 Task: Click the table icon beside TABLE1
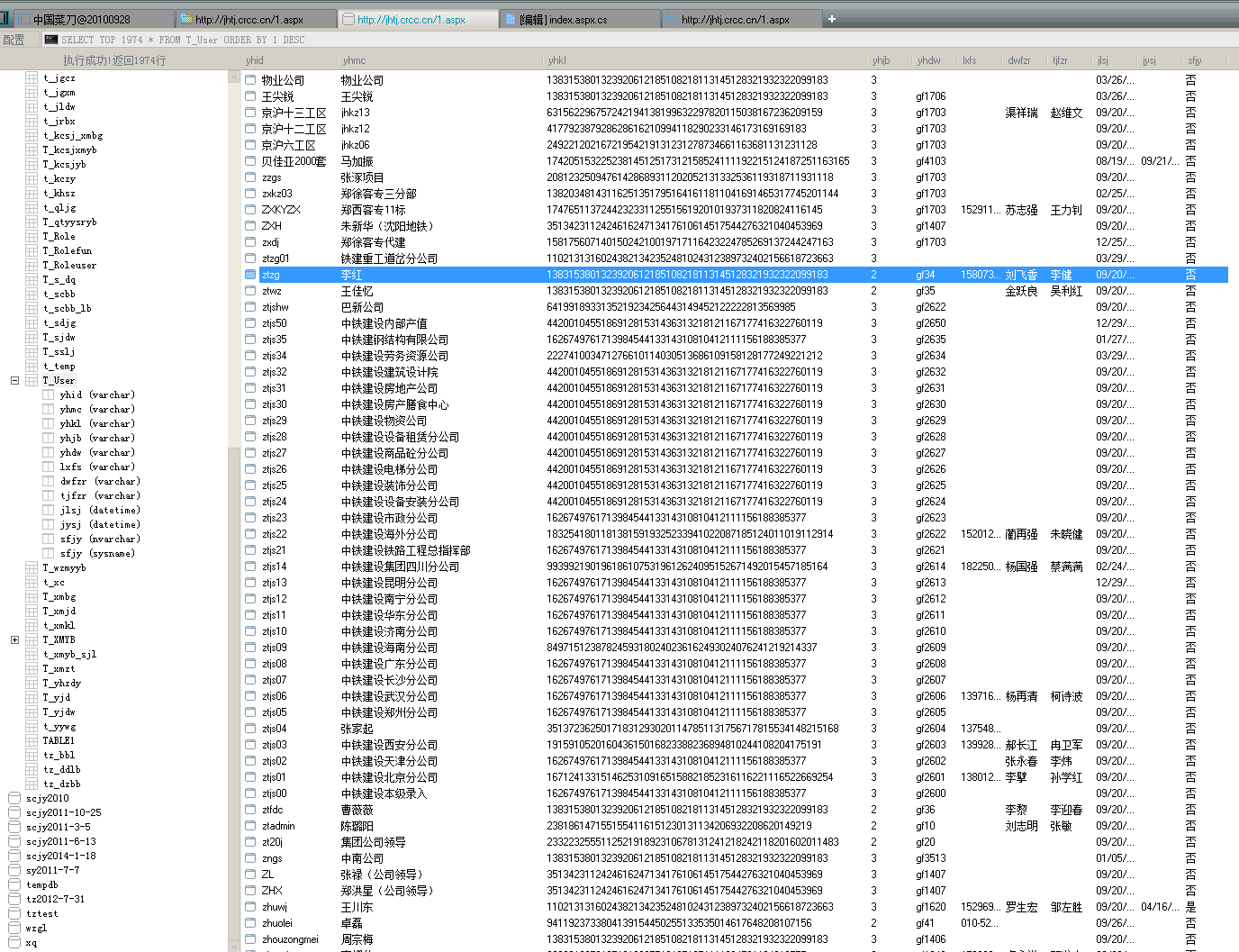pyautogui.click(x=32, y=741)
